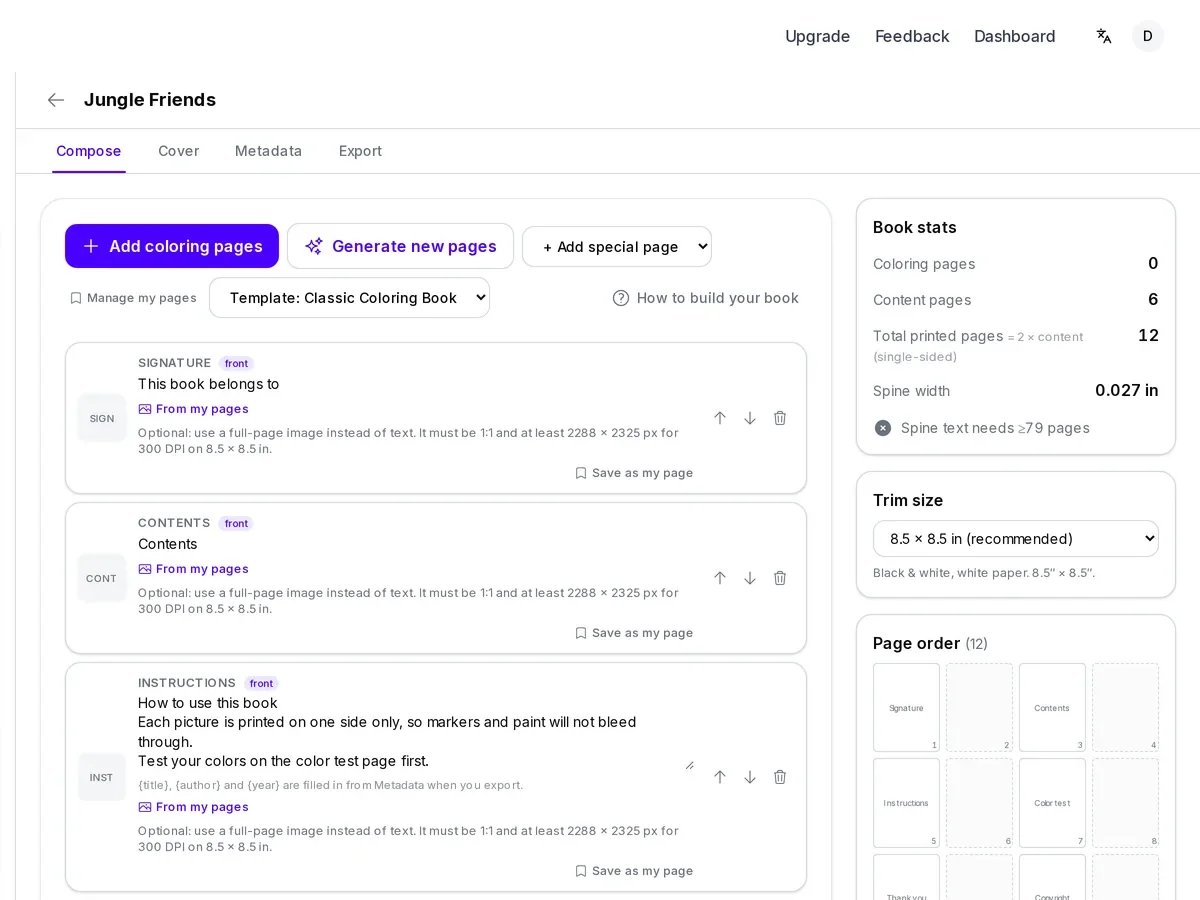This screenshot has width=1200, height=900.
Task: Move the Signature page down
Action: [x=750, y=418]
